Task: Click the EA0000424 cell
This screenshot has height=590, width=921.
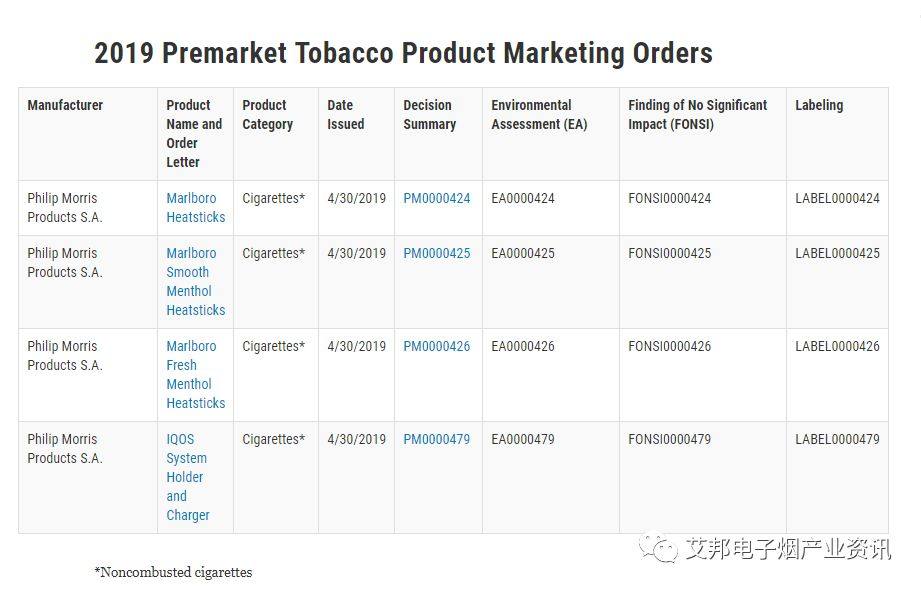Action: pos(523,199)
